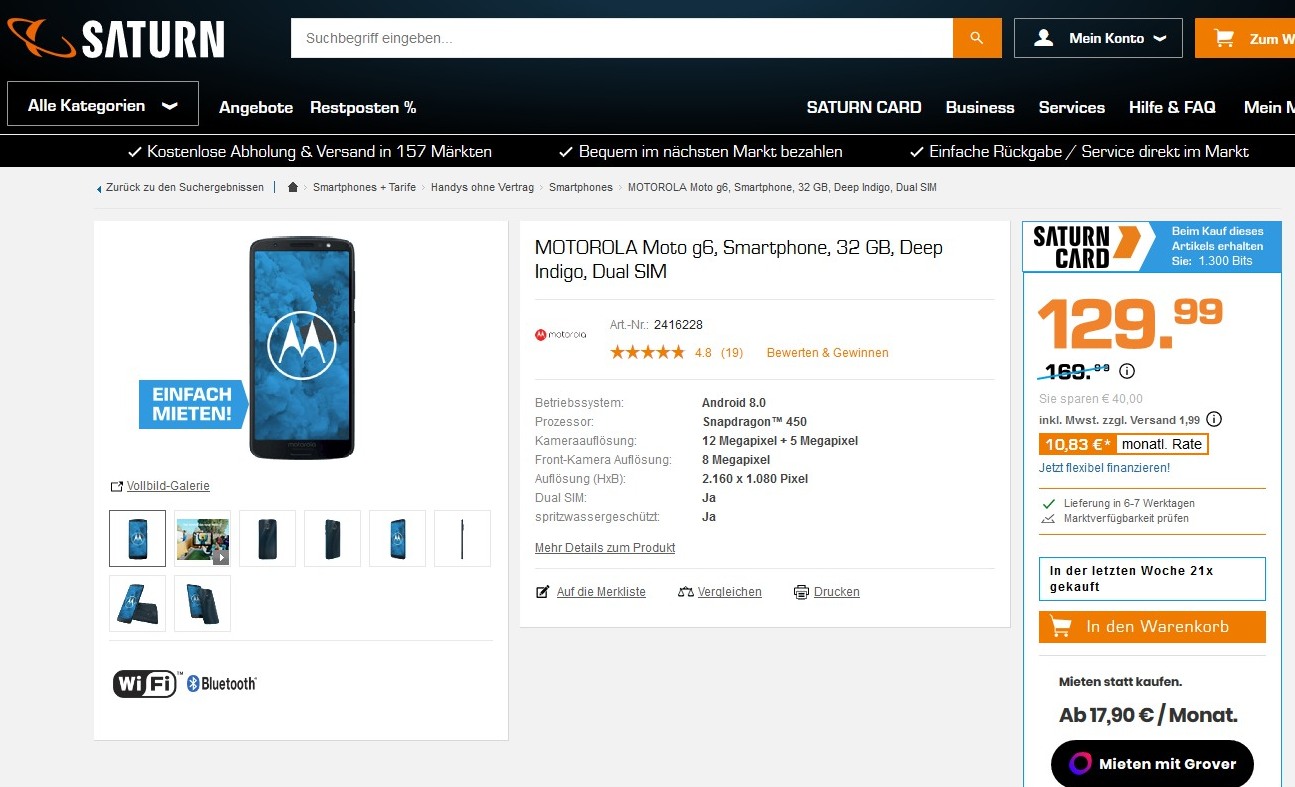
Task: Open the Angebote menu item
Action: click(x=256, y=107)
